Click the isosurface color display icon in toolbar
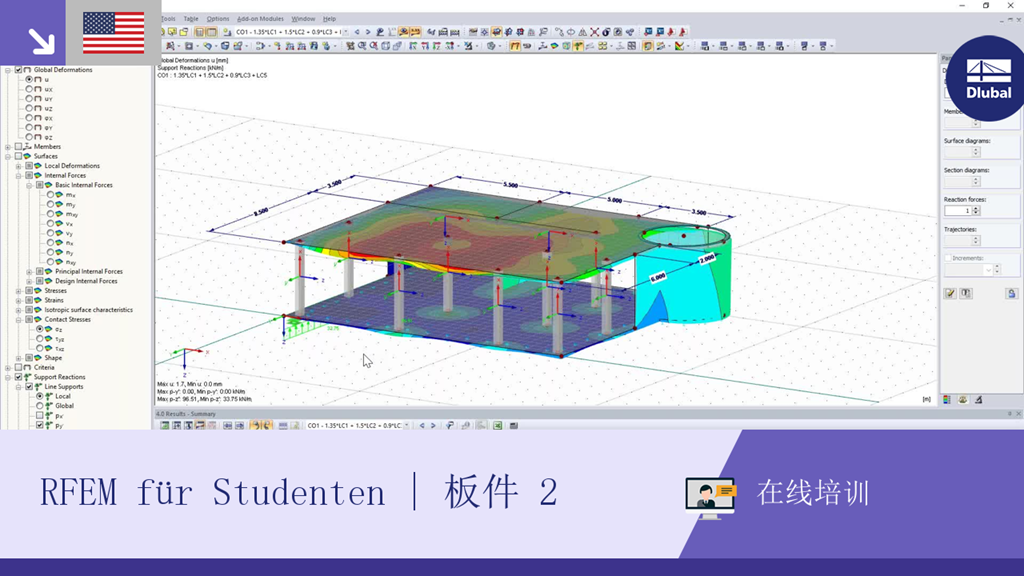This screenshot has height=576, width=1024. click(x=554, y=46)
